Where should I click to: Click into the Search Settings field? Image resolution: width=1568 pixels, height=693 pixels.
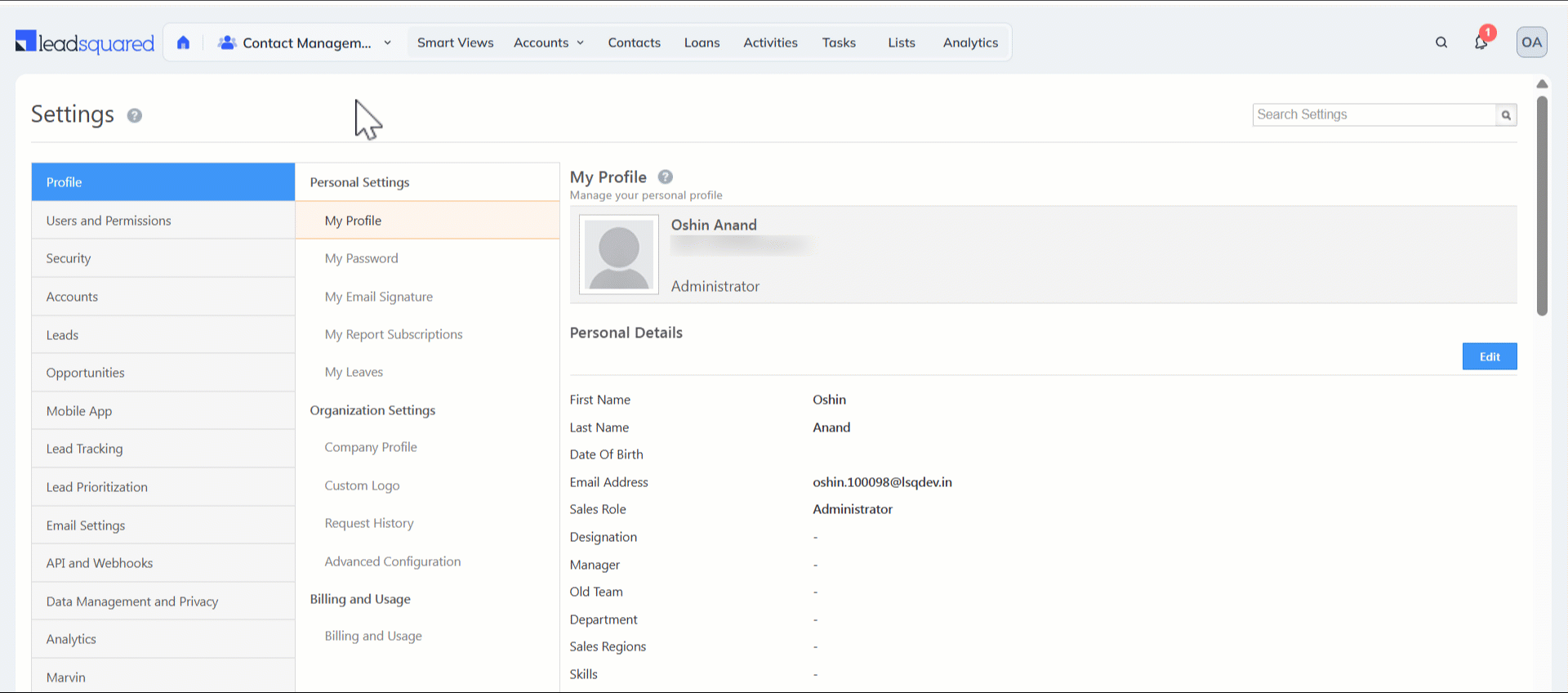(1374, 115)
